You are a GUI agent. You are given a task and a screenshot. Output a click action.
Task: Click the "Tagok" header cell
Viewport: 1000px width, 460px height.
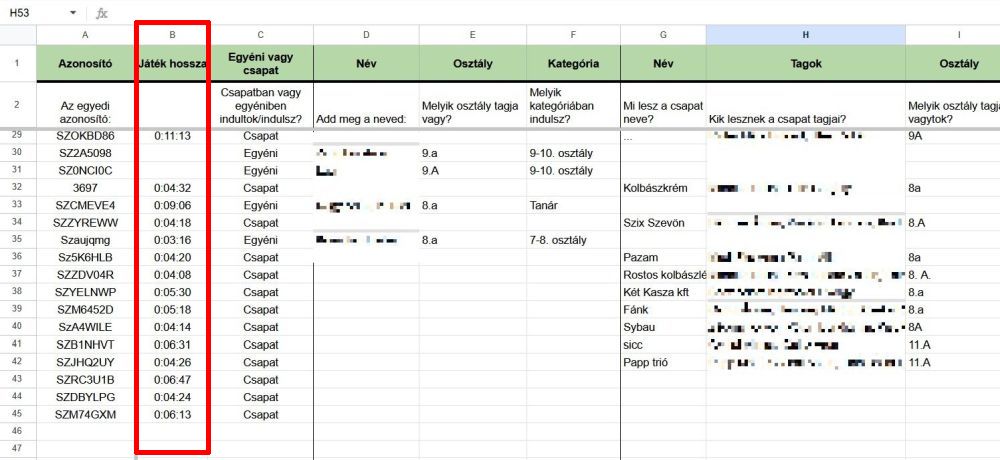(805, 63)
